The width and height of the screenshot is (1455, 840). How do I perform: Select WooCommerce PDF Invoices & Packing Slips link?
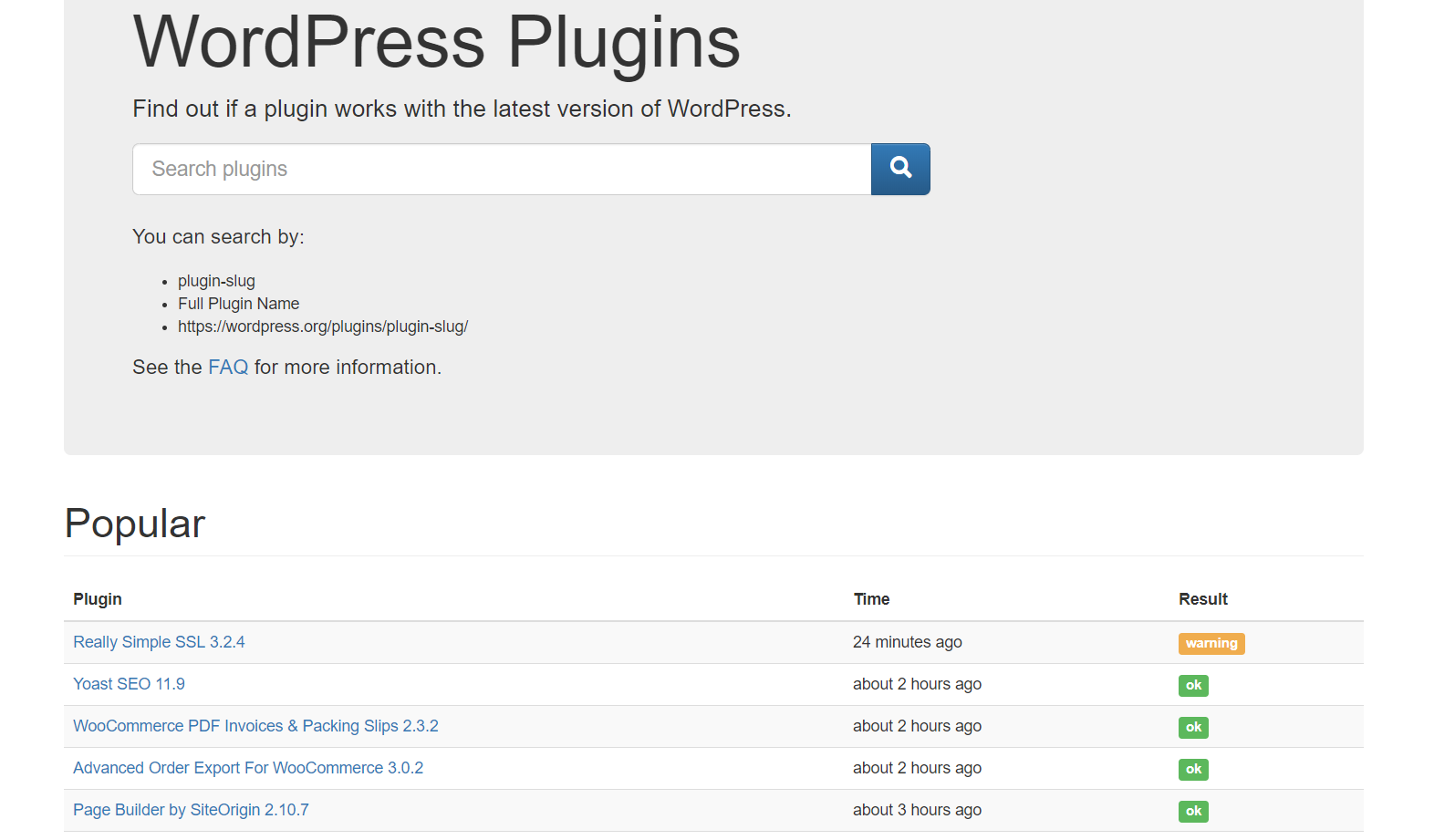point(255,726)
